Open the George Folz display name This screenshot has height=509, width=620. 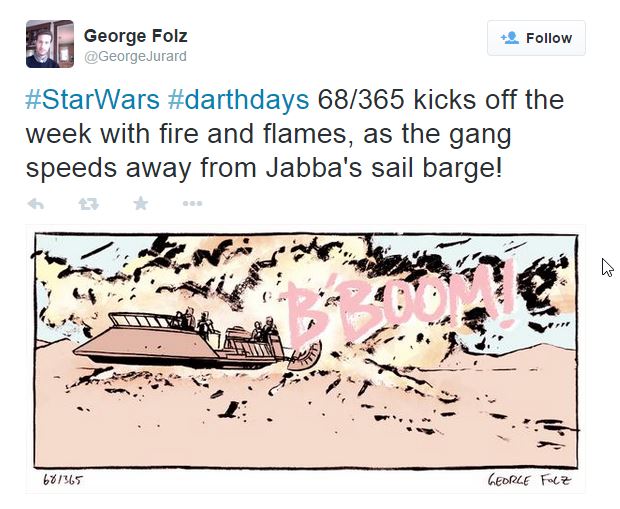[x=136, y=36]
